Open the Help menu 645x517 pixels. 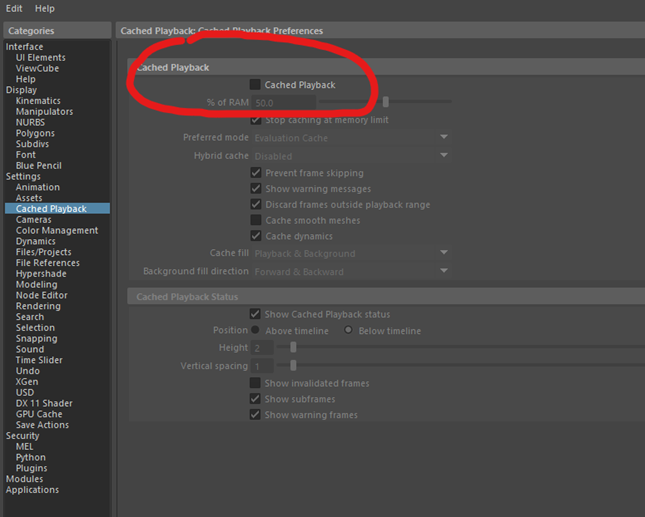44,8
